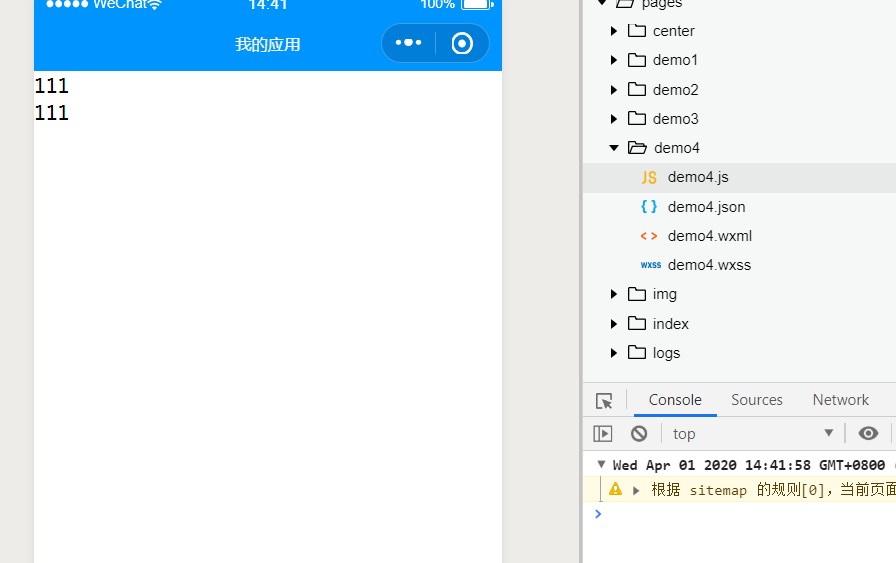Screen dimensions: 896x563
Task: Click the braces icon of demo4.json
Action: click(649, 206)
